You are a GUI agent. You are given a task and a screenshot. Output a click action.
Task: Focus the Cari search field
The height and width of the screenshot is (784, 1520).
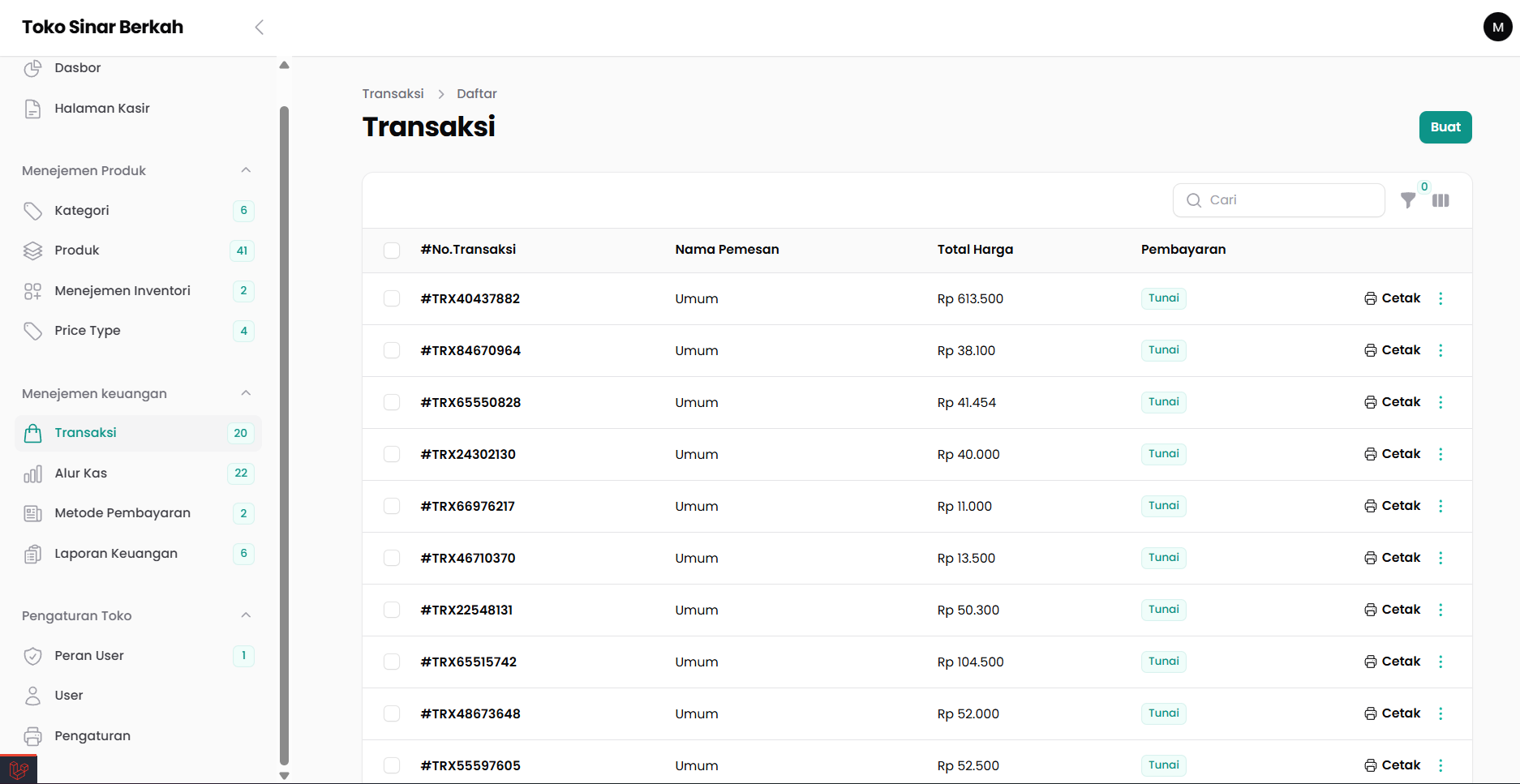[x=1279, y=200]
